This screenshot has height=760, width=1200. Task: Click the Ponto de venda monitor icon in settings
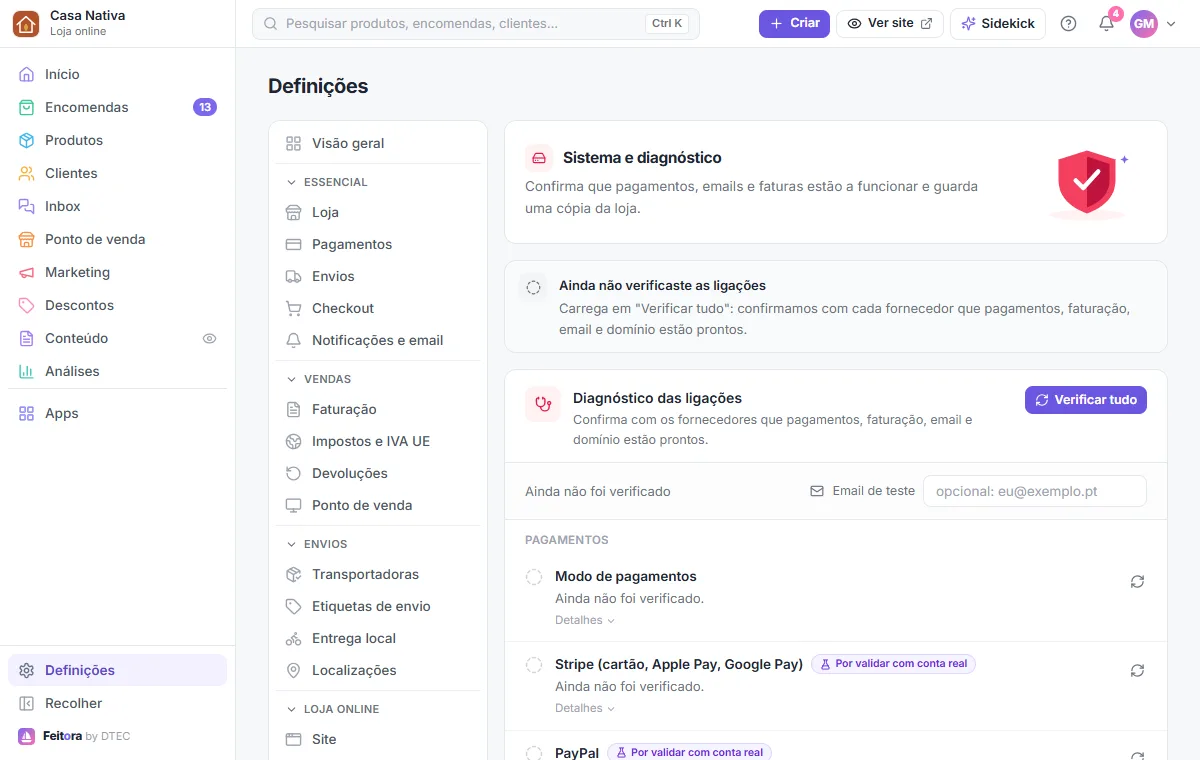click(x=293, y=505)
